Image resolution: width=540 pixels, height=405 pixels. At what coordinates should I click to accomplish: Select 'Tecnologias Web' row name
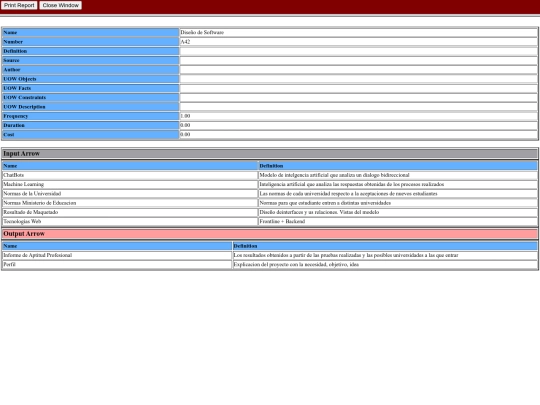[22, 222]
